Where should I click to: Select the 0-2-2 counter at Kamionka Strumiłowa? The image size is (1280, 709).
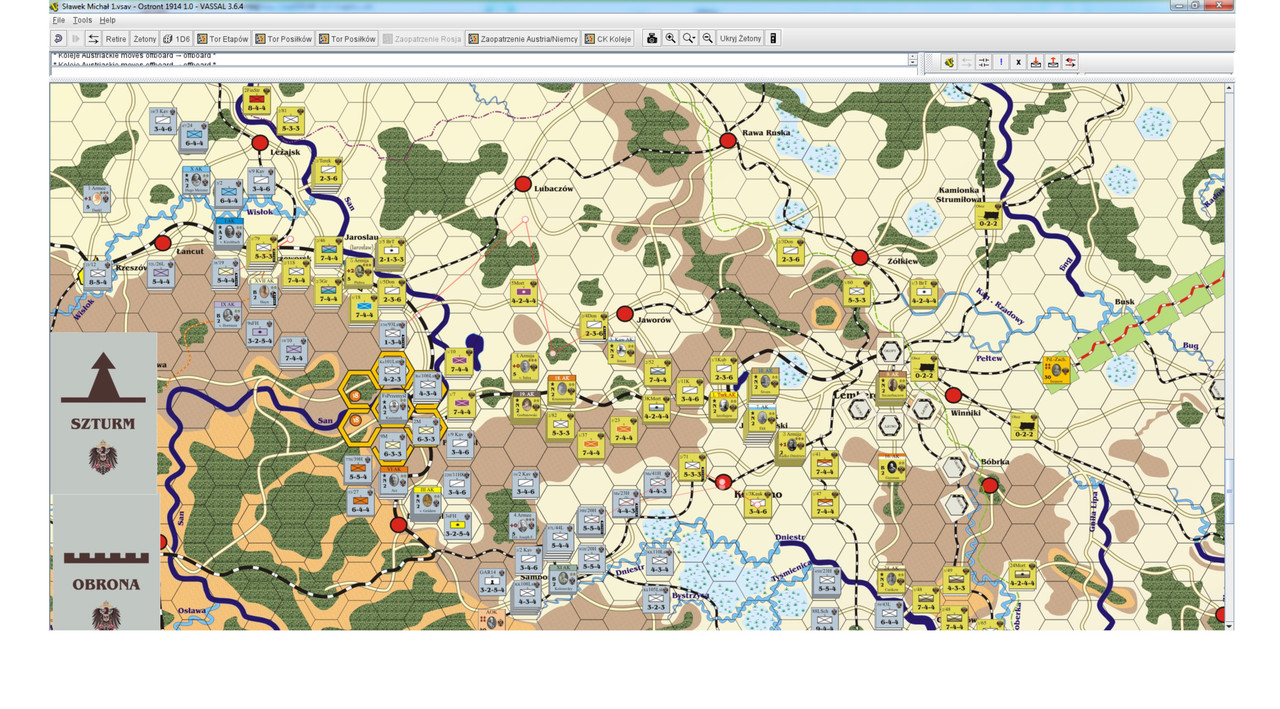(x=988, y=216)
